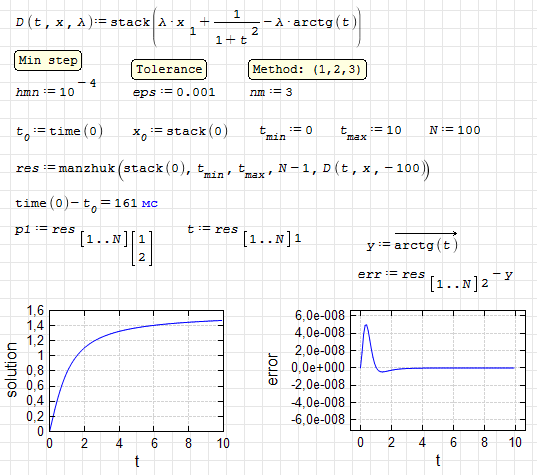Click the p1 := res definition
The width and height of the screenshot is (537, 475).
click(x=84, y=244)
